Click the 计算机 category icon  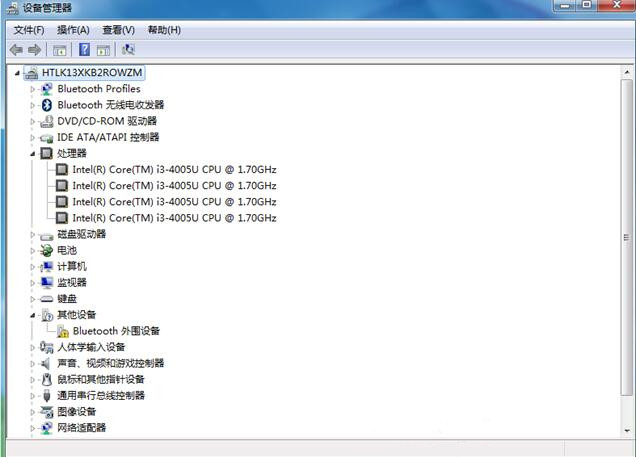(47, 266)
